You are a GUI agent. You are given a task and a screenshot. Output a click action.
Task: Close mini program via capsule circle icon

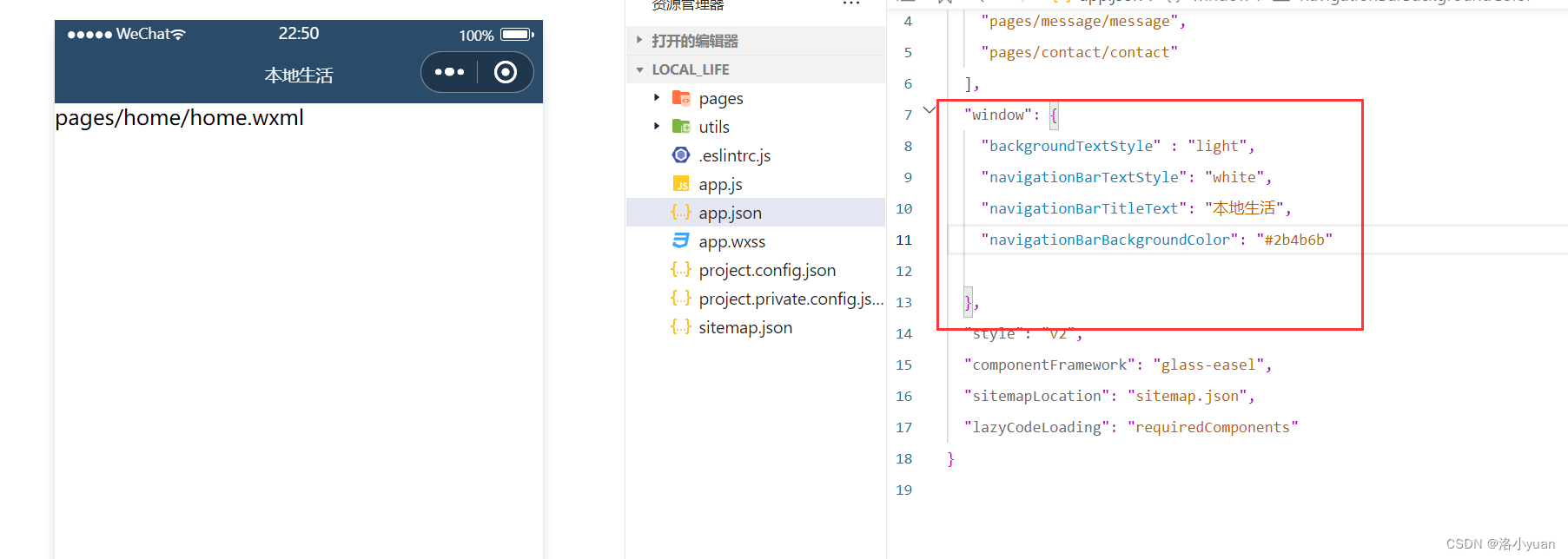click(x=506, y=72)
